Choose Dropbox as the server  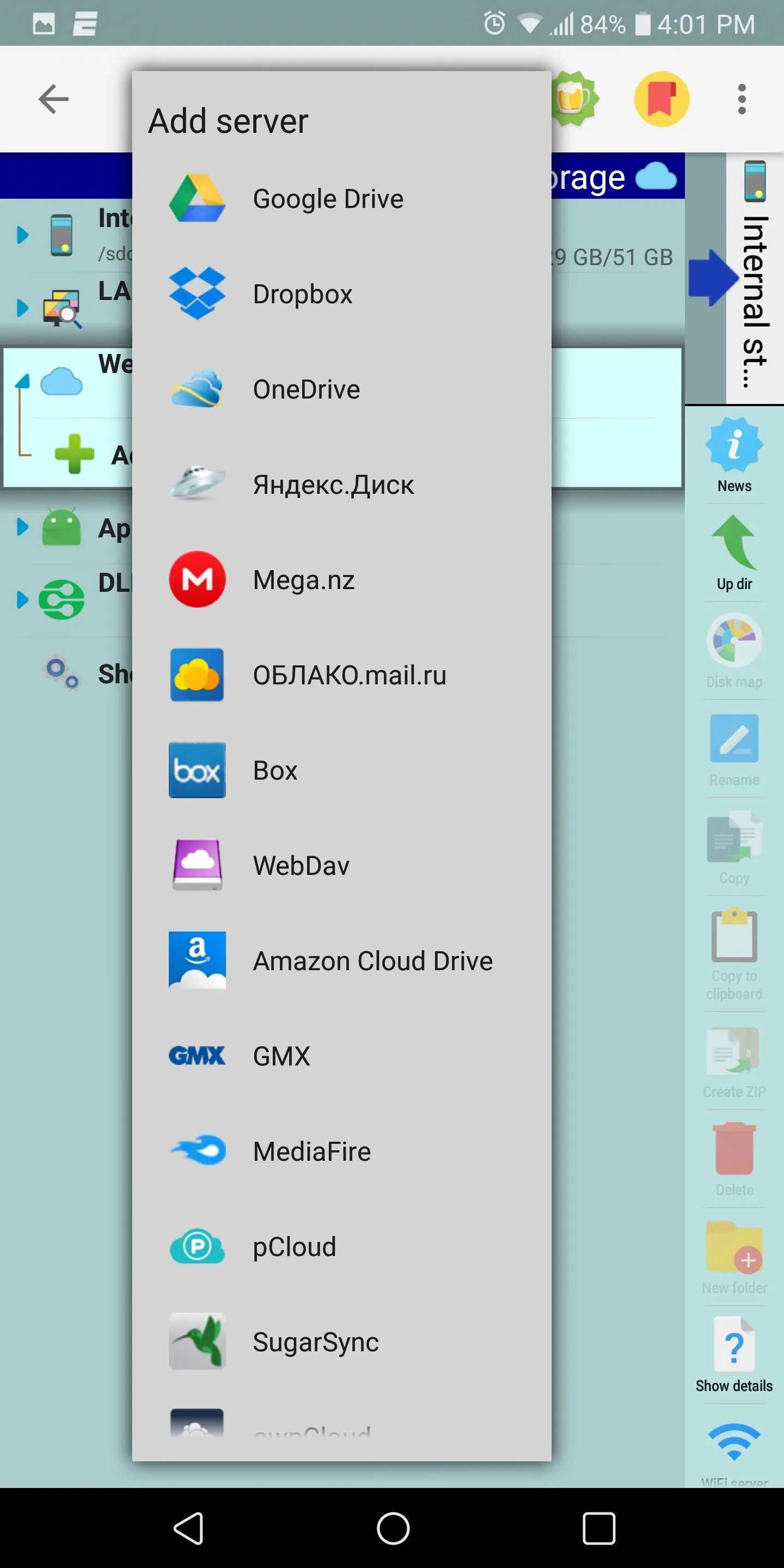point(341,294)
